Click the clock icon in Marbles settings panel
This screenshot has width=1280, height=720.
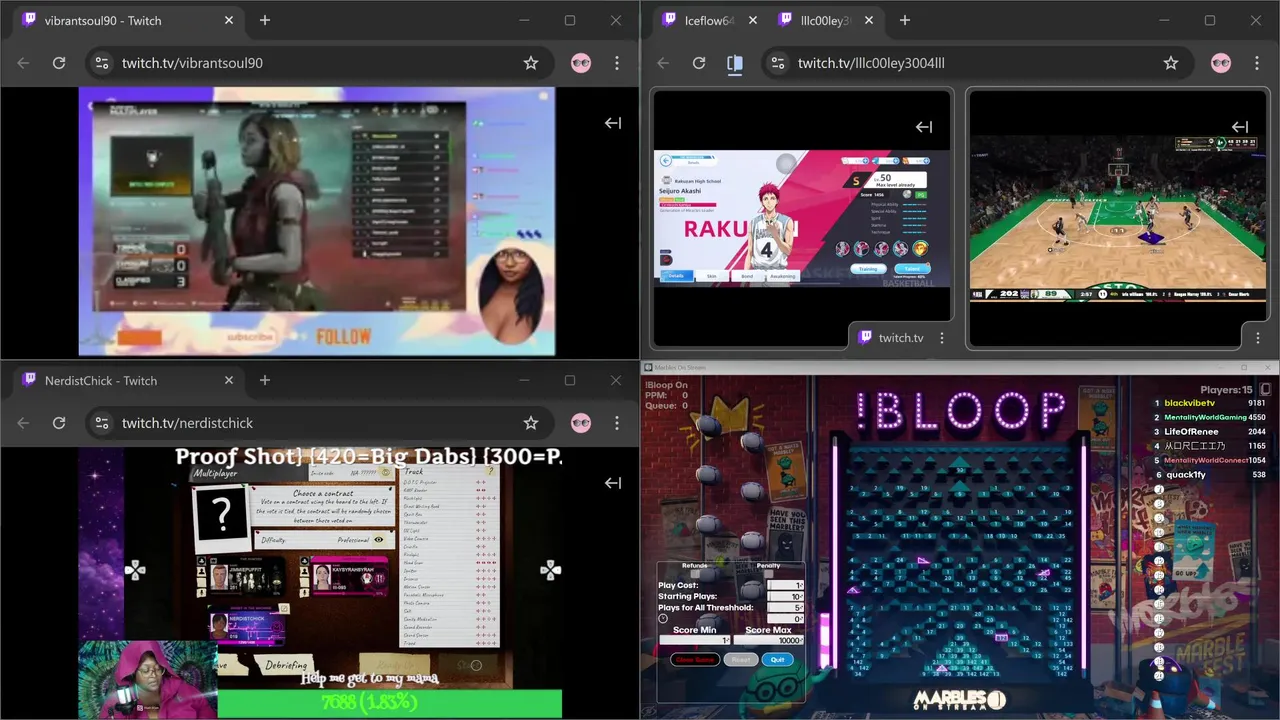pos(663,618)
